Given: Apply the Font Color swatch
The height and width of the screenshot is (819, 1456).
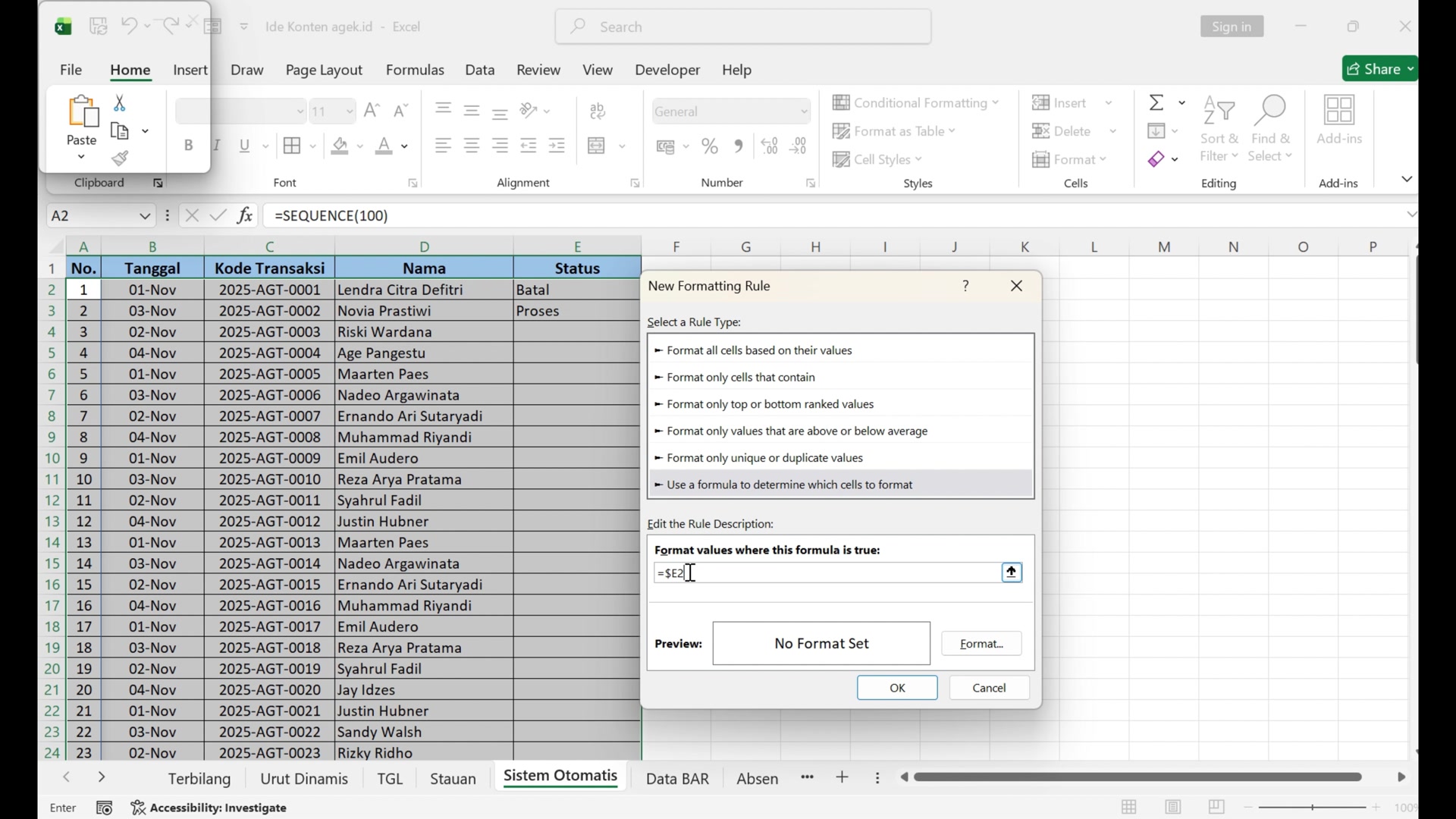Looking at the screenshot, I should [384, 146].
